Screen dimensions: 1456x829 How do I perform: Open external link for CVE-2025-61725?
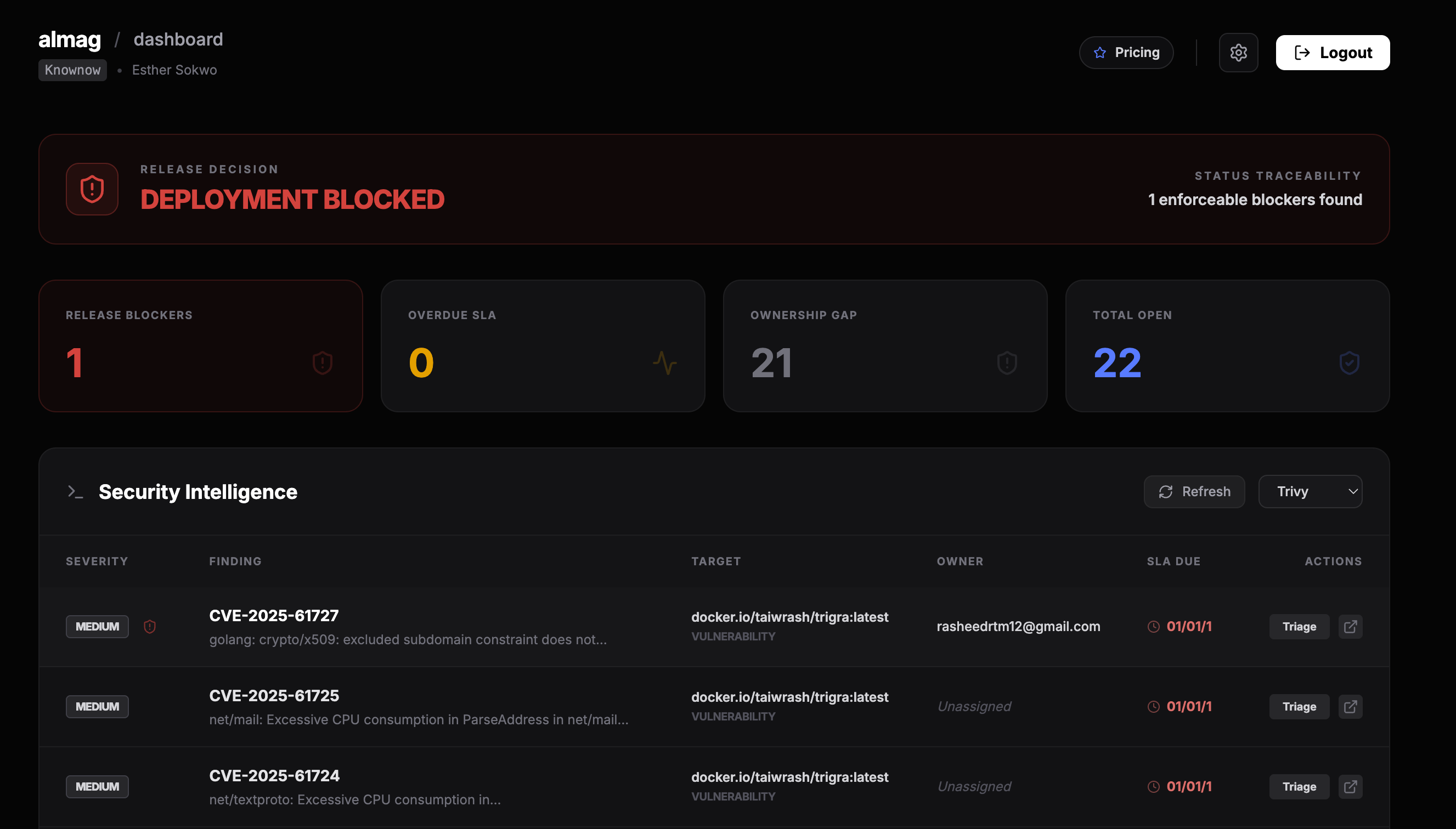[1350, 707]
